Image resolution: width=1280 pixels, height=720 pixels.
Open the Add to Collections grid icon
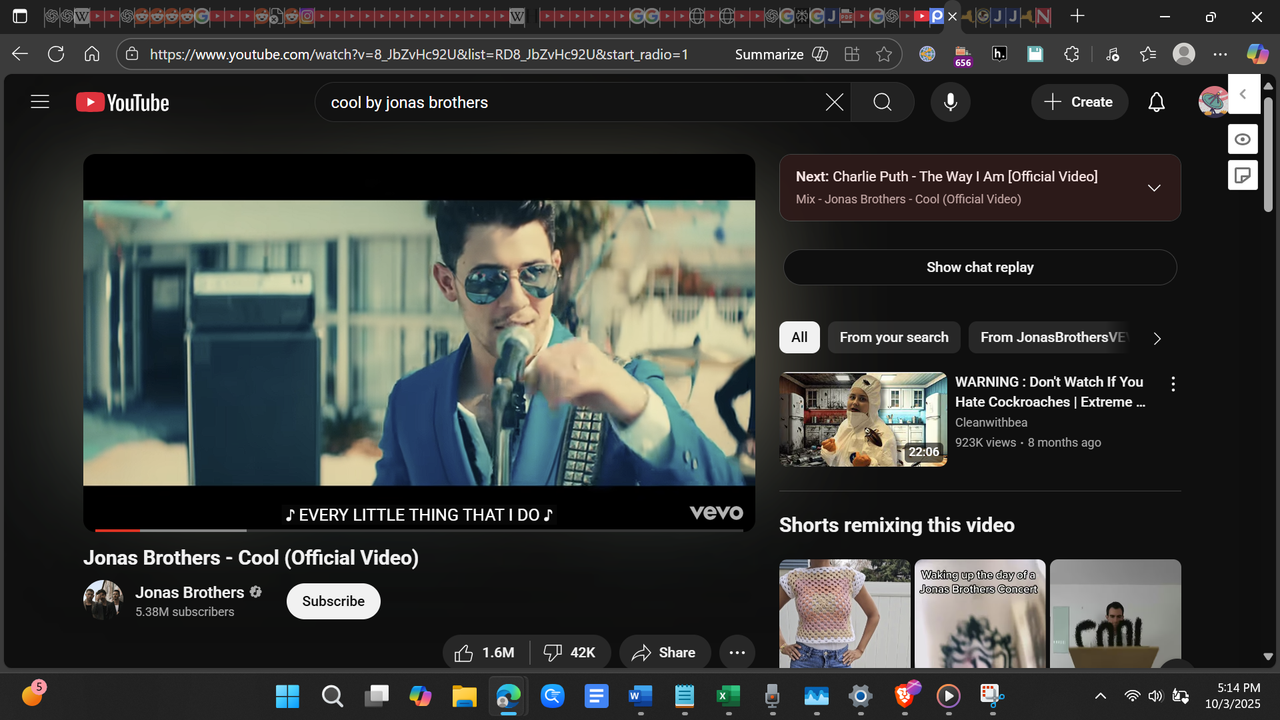click(x=852, y=54)
